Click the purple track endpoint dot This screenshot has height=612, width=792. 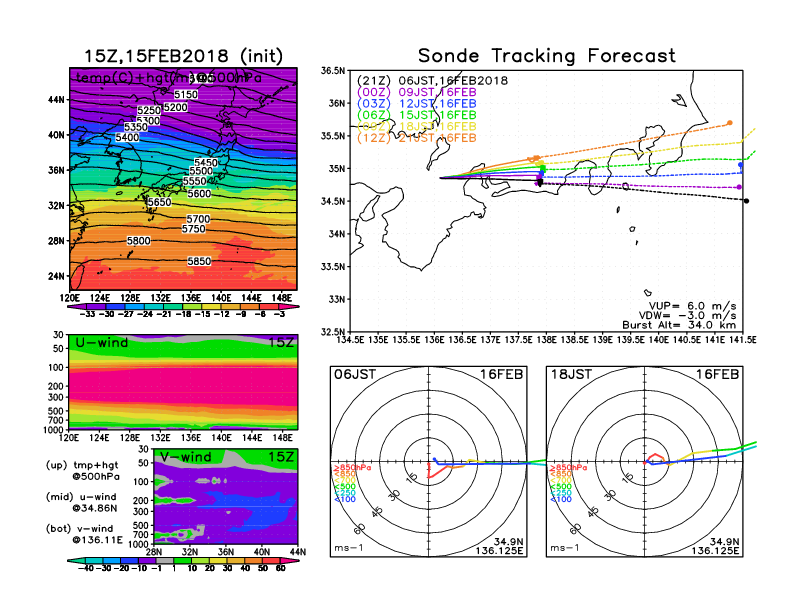pos(739,187)
